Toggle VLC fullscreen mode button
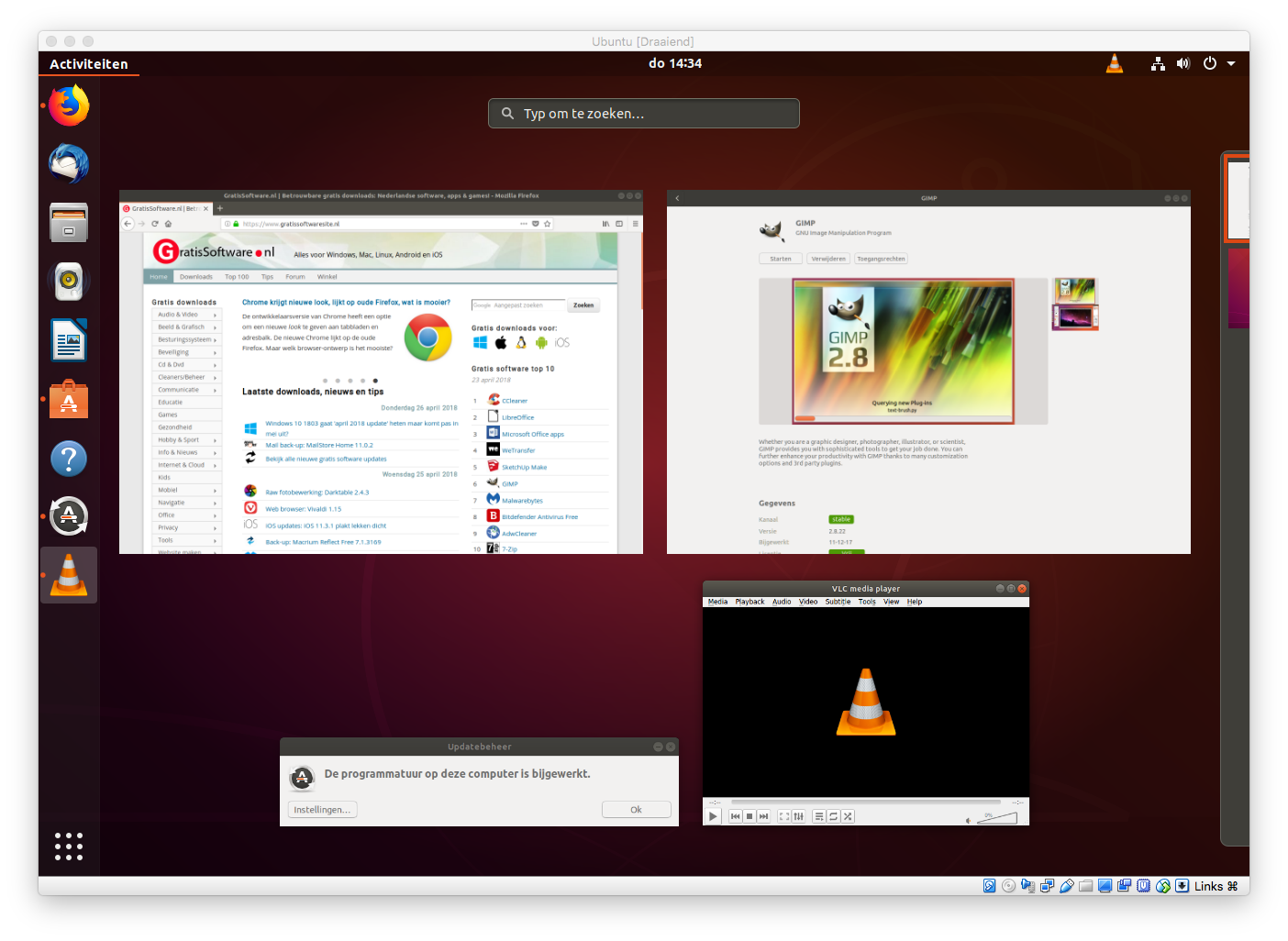Screen dimensions: 1288x941 tap(783, 816)
